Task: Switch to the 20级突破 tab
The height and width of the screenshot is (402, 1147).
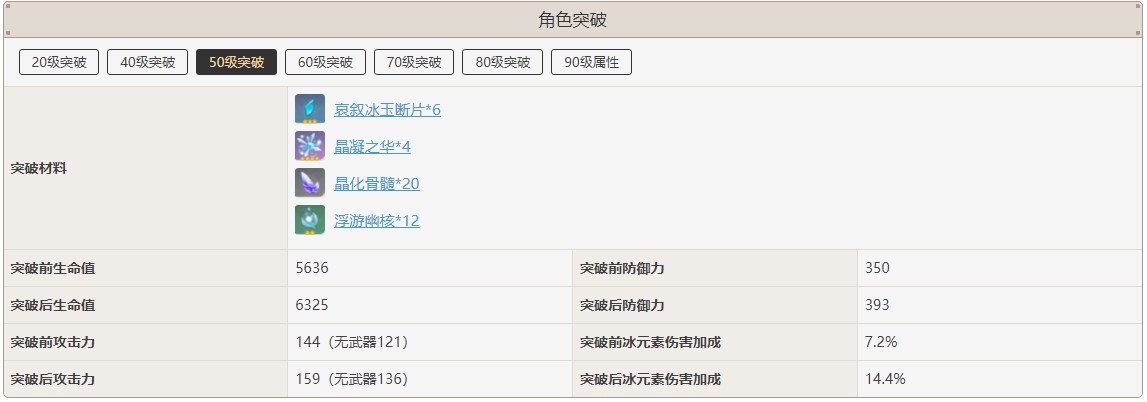Action: point(59,62)
